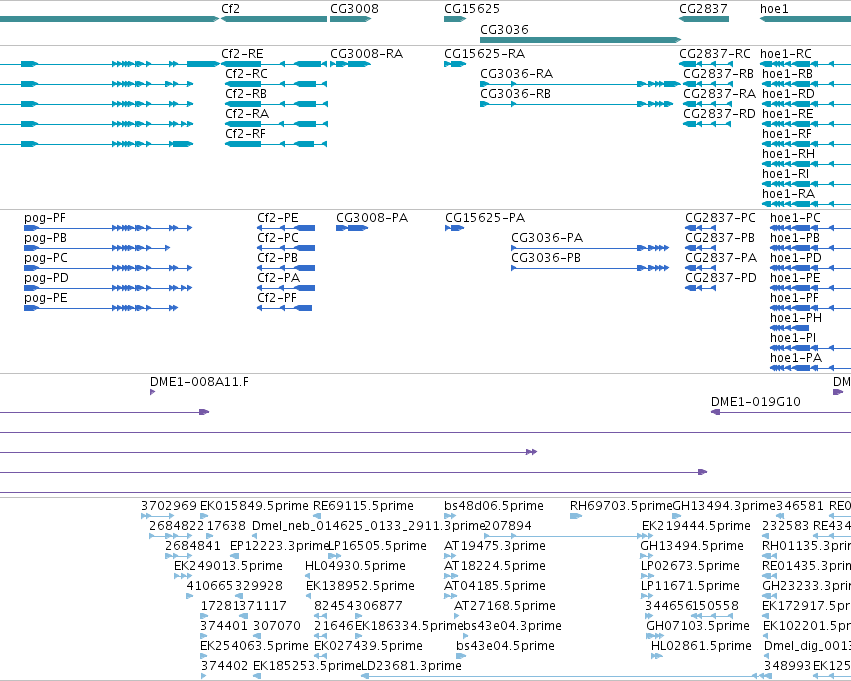Select EST LD23681.3prime

tap(411, 667)
